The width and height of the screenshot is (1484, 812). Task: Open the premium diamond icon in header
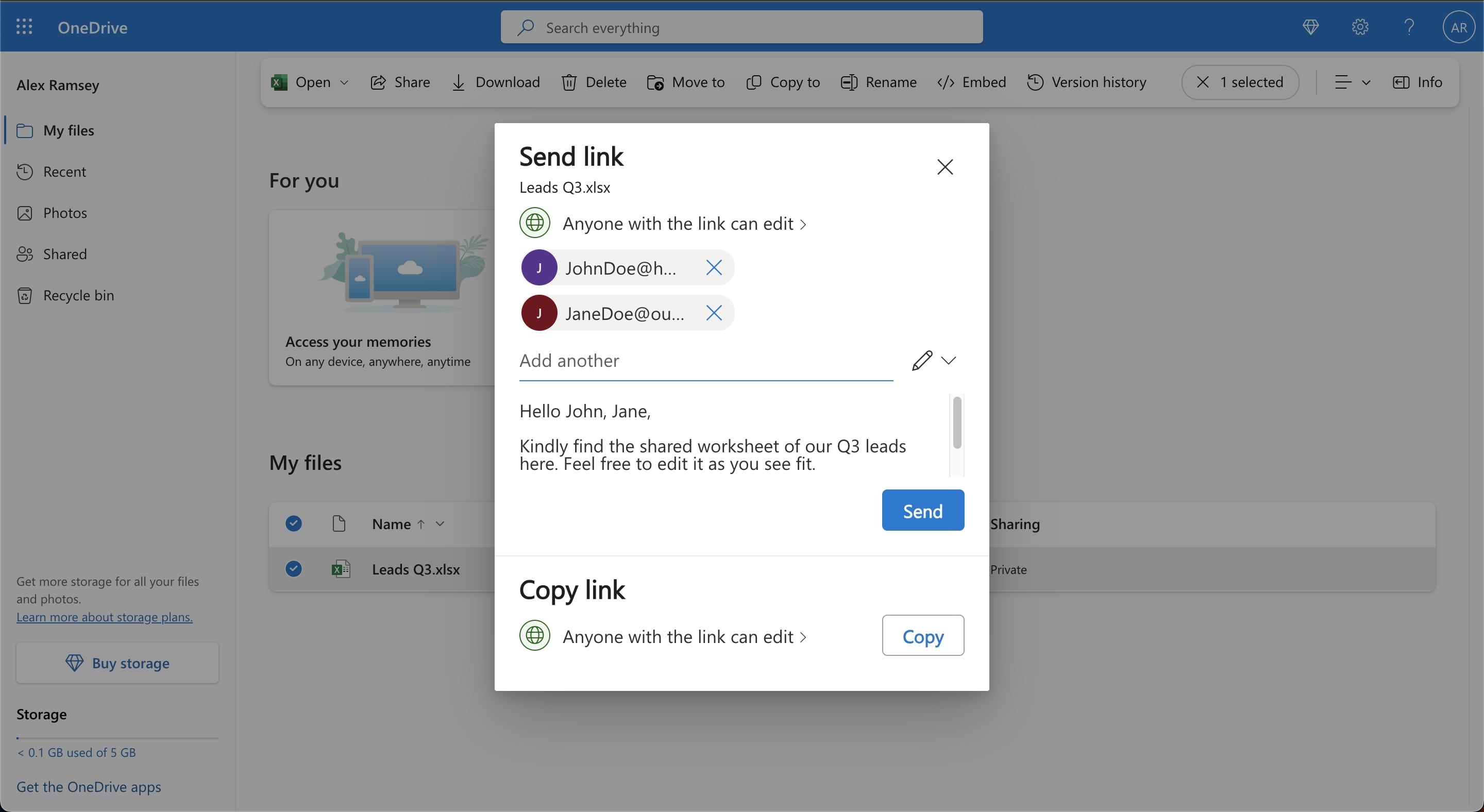(x=1310, y=27)
